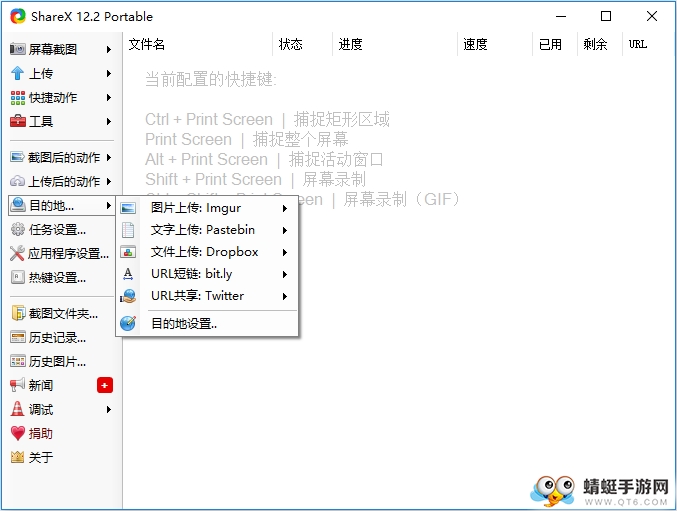Choose URL短链: bit.ly menu entry

click(207, 274)
